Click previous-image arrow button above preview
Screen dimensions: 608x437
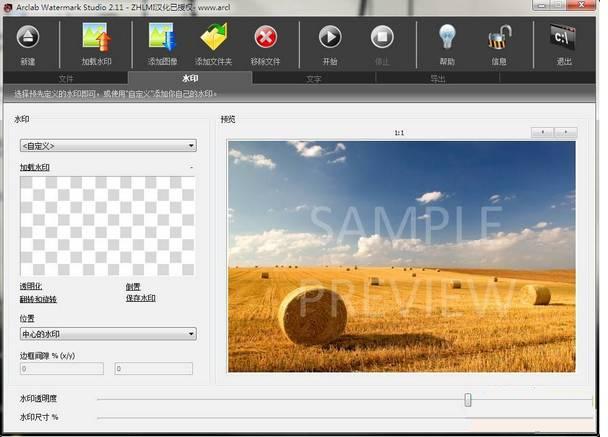(x=542, y=133)
